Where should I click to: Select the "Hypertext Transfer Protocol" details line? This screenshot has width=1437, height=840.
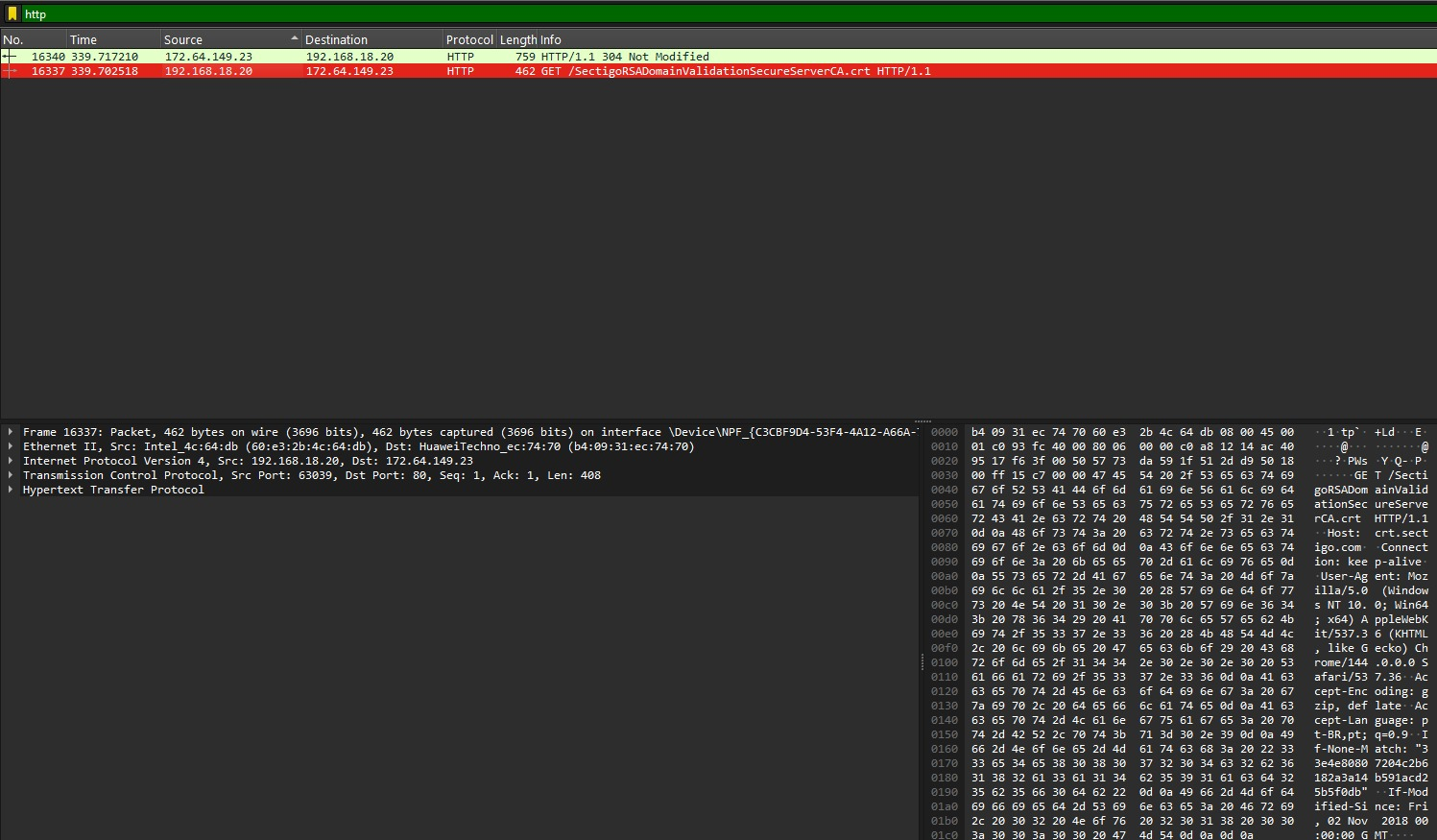pos(113,490)
